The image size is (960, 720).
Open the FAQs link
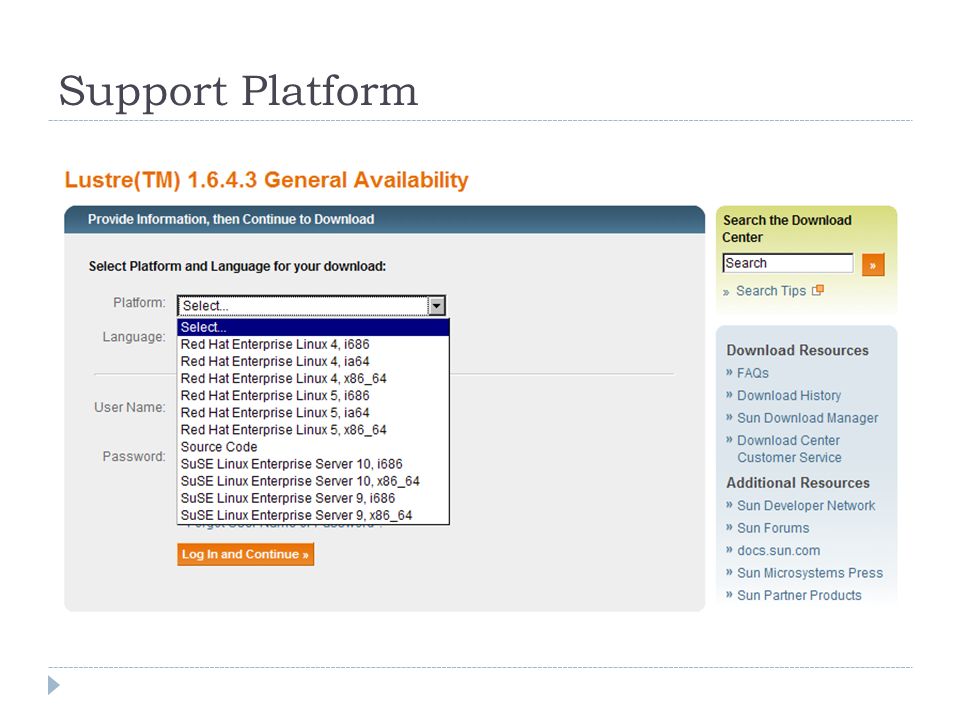coord(752,373)
